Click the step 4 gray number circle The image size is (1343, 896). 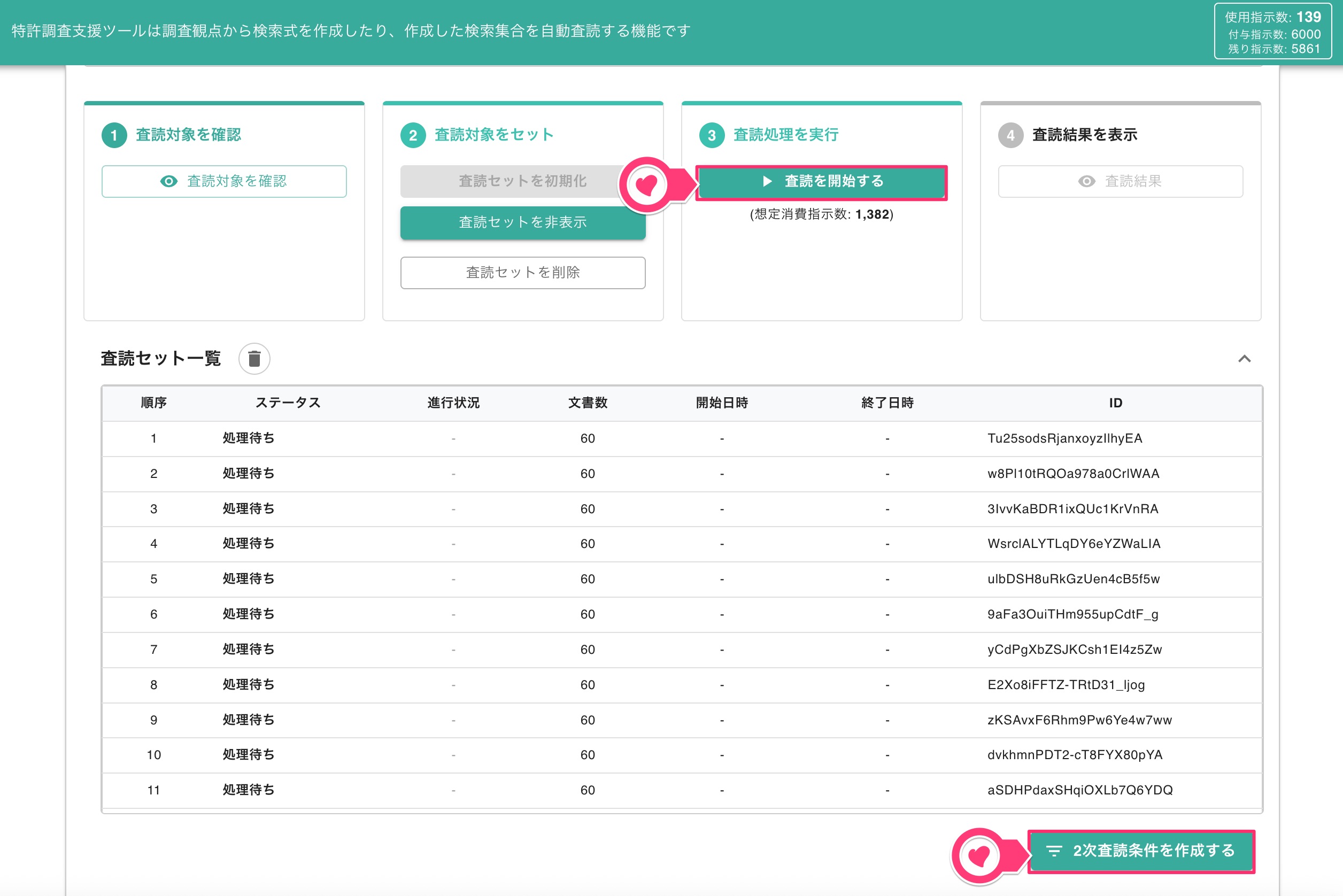pyautogui.click(x=1010, y=135)
